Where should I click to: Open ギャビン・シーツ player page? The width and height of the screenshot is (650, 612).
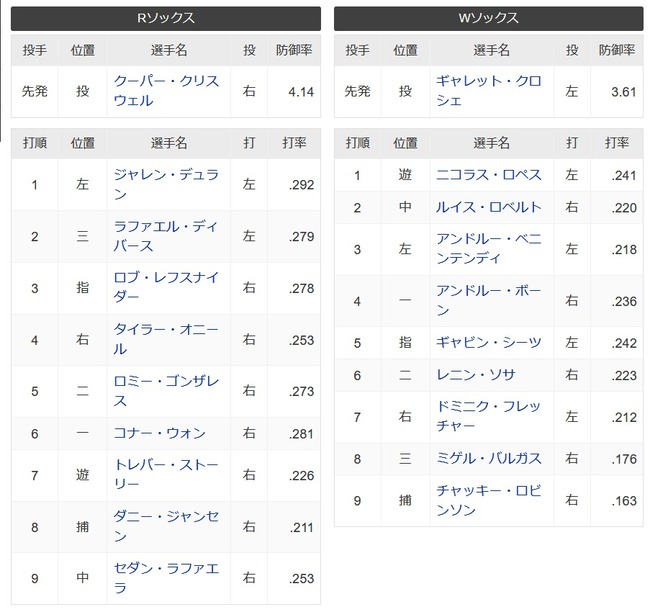click(x=488, y=342)
